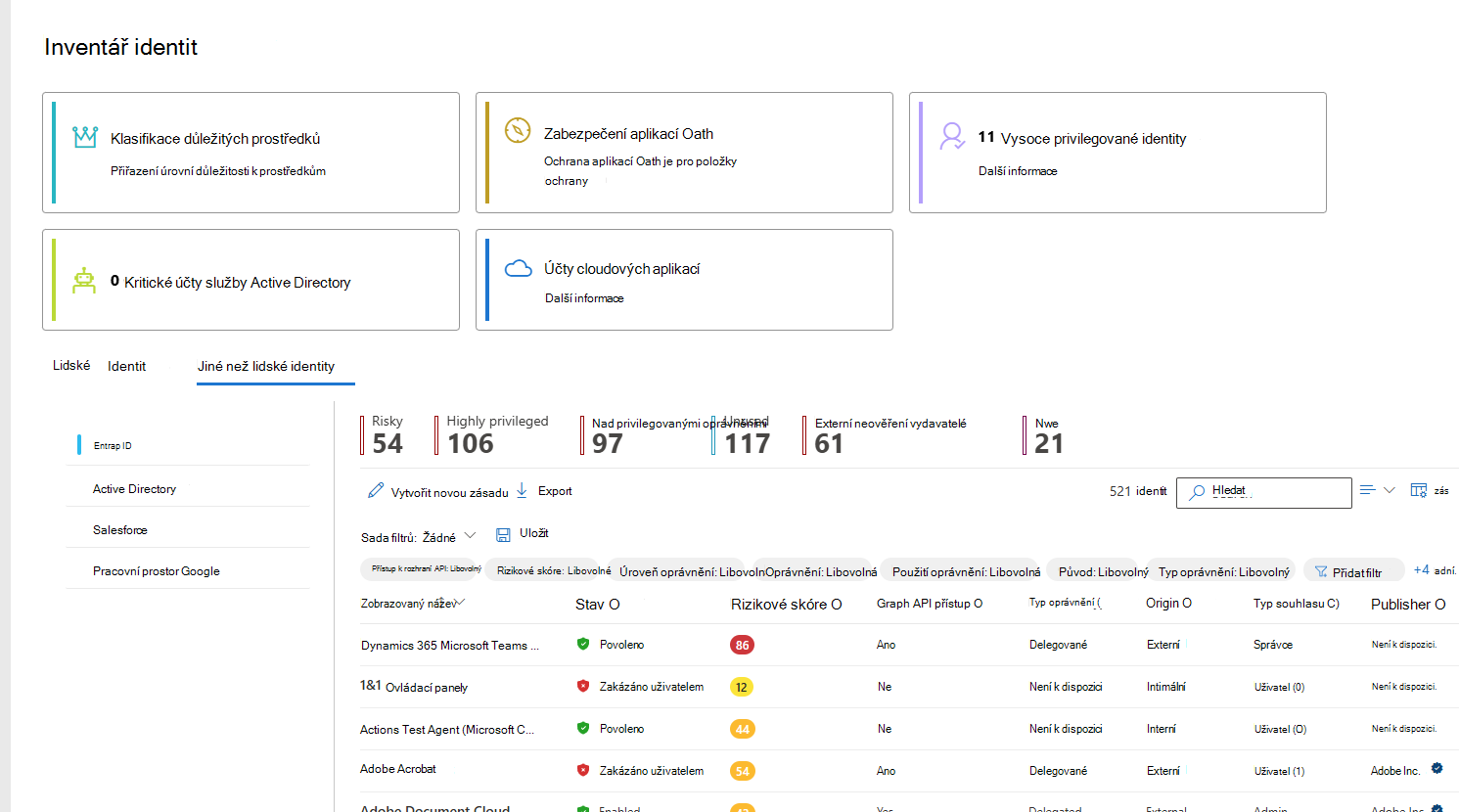Expand the chevron next to the grouping icon
1459x812 pixels.
coord(1389,490)
